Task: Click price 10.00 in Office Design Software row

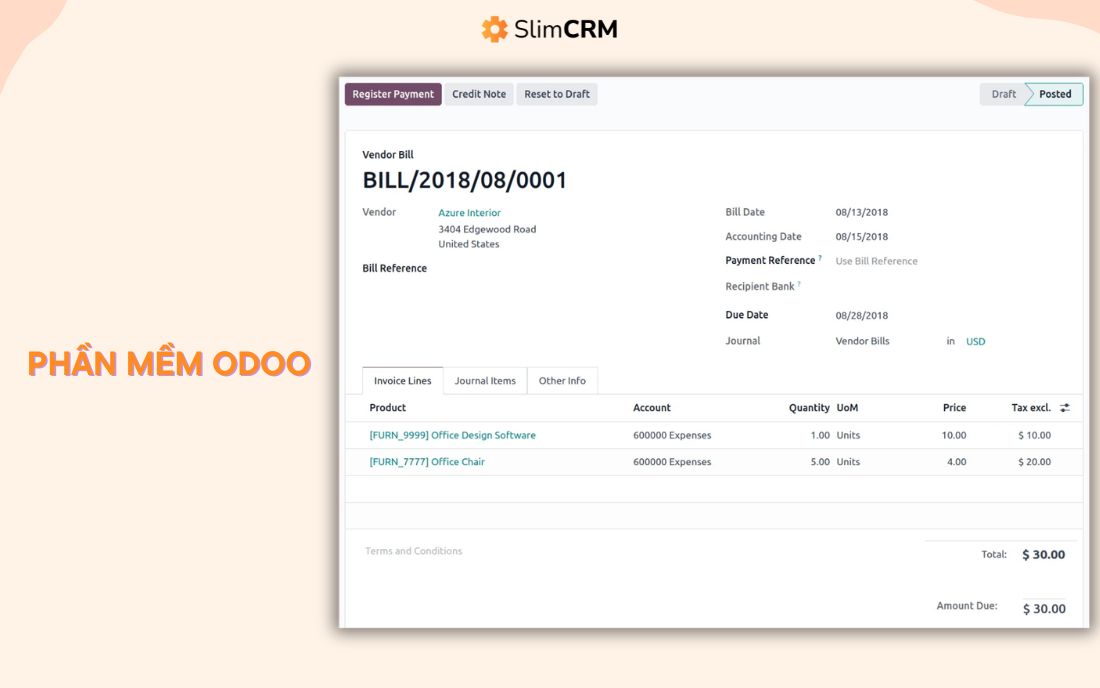Action: (953, 436)
